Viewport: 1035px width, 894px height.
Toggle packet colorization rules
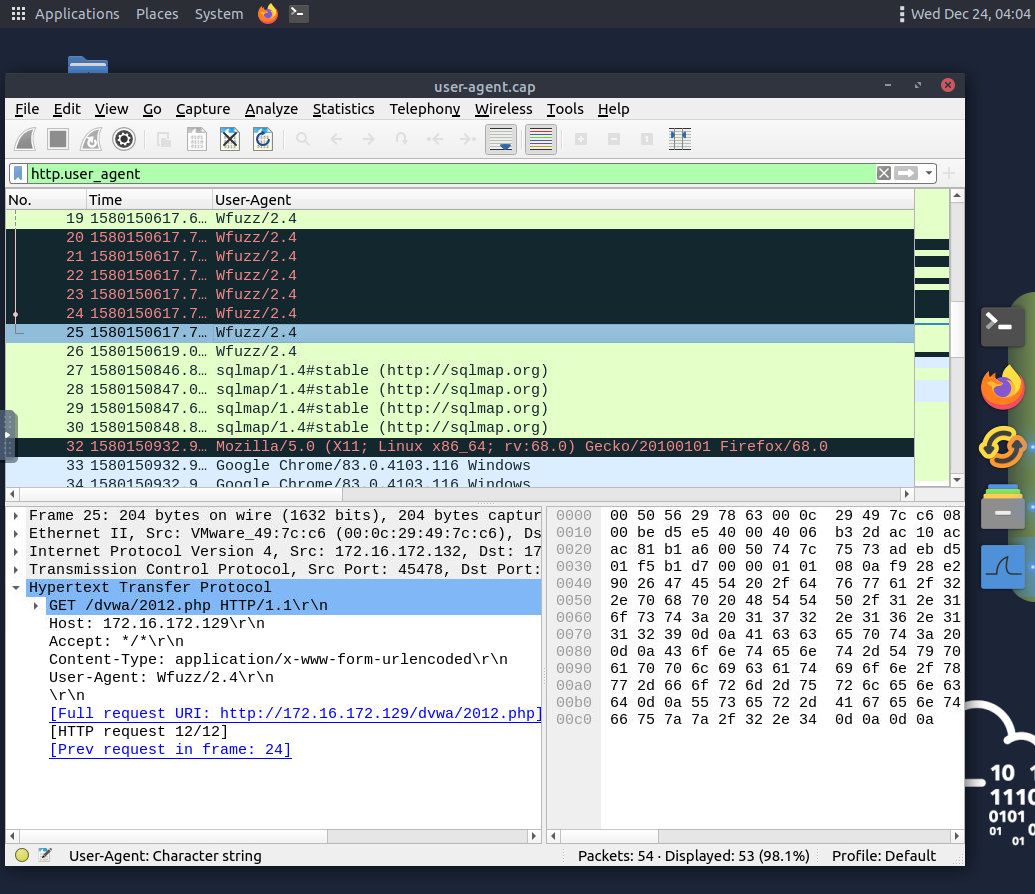(541, 139)
